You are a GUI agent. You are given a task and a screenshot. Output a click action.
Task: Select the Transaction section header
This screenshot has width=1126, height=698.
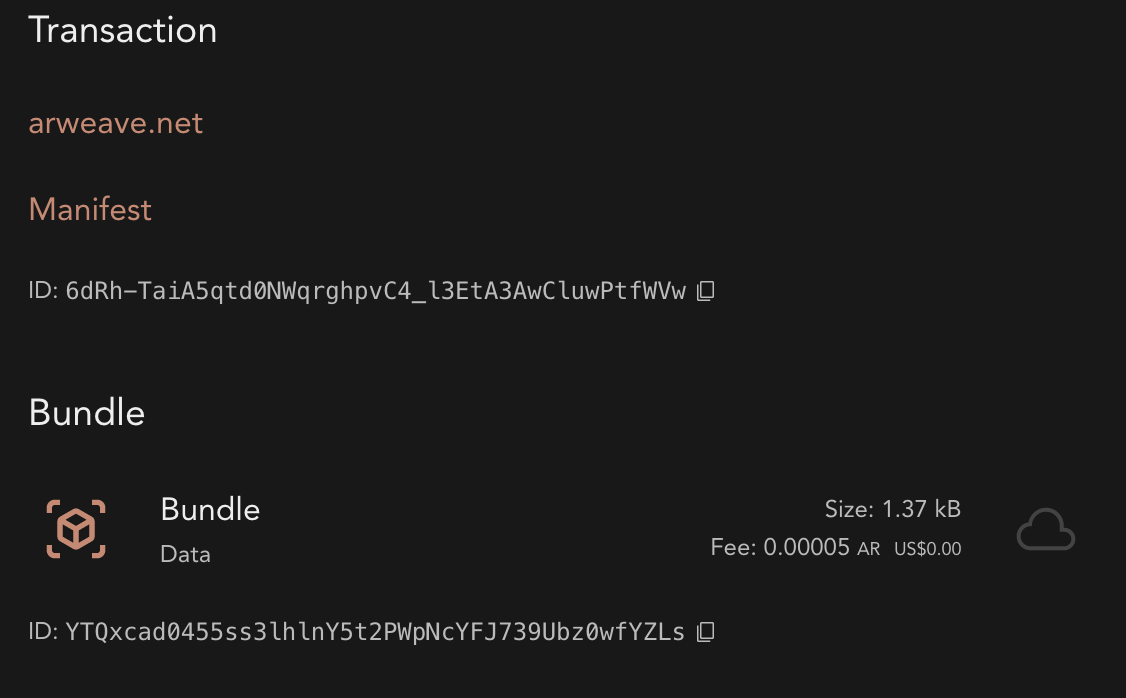(123, 30)
